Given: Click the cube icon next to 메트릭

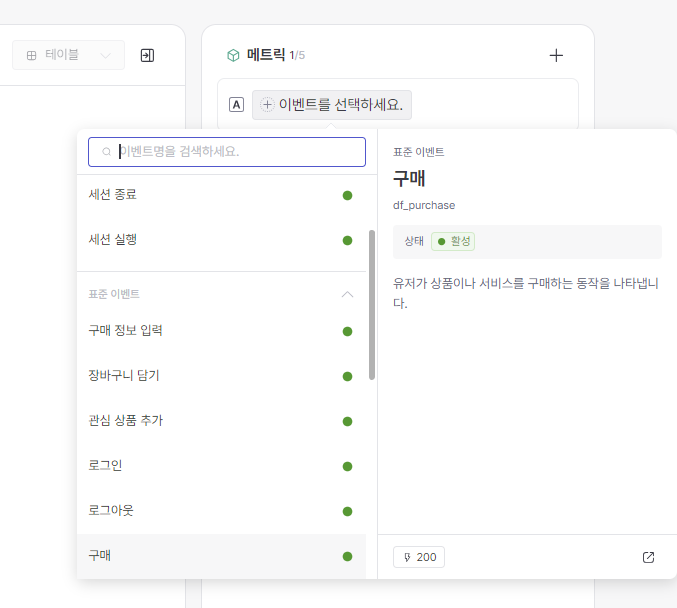Looking at the screenshot, I should [x=233, y=55].
